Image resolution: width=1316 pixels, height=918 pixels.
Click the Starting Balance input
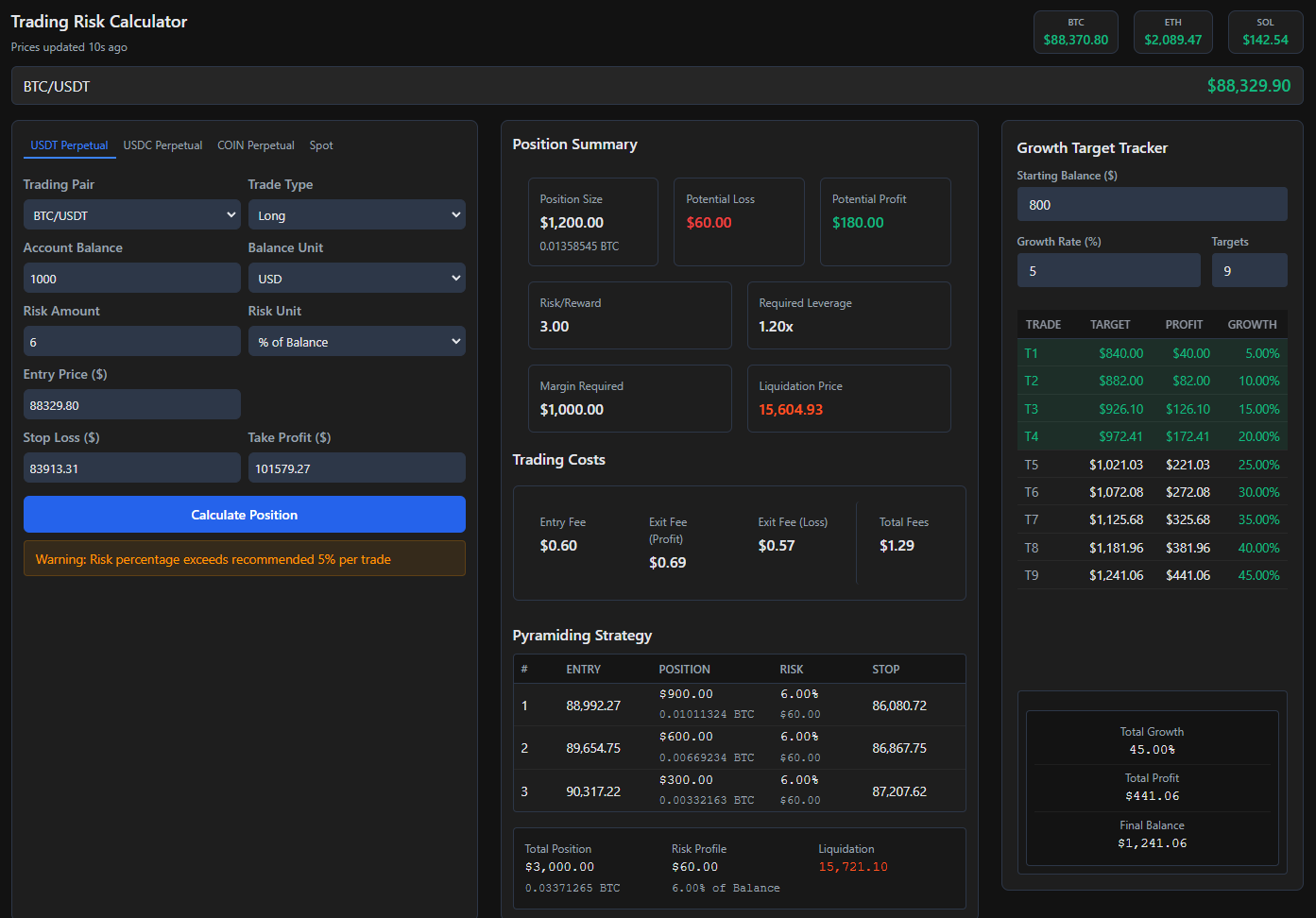pos(1152,205)
